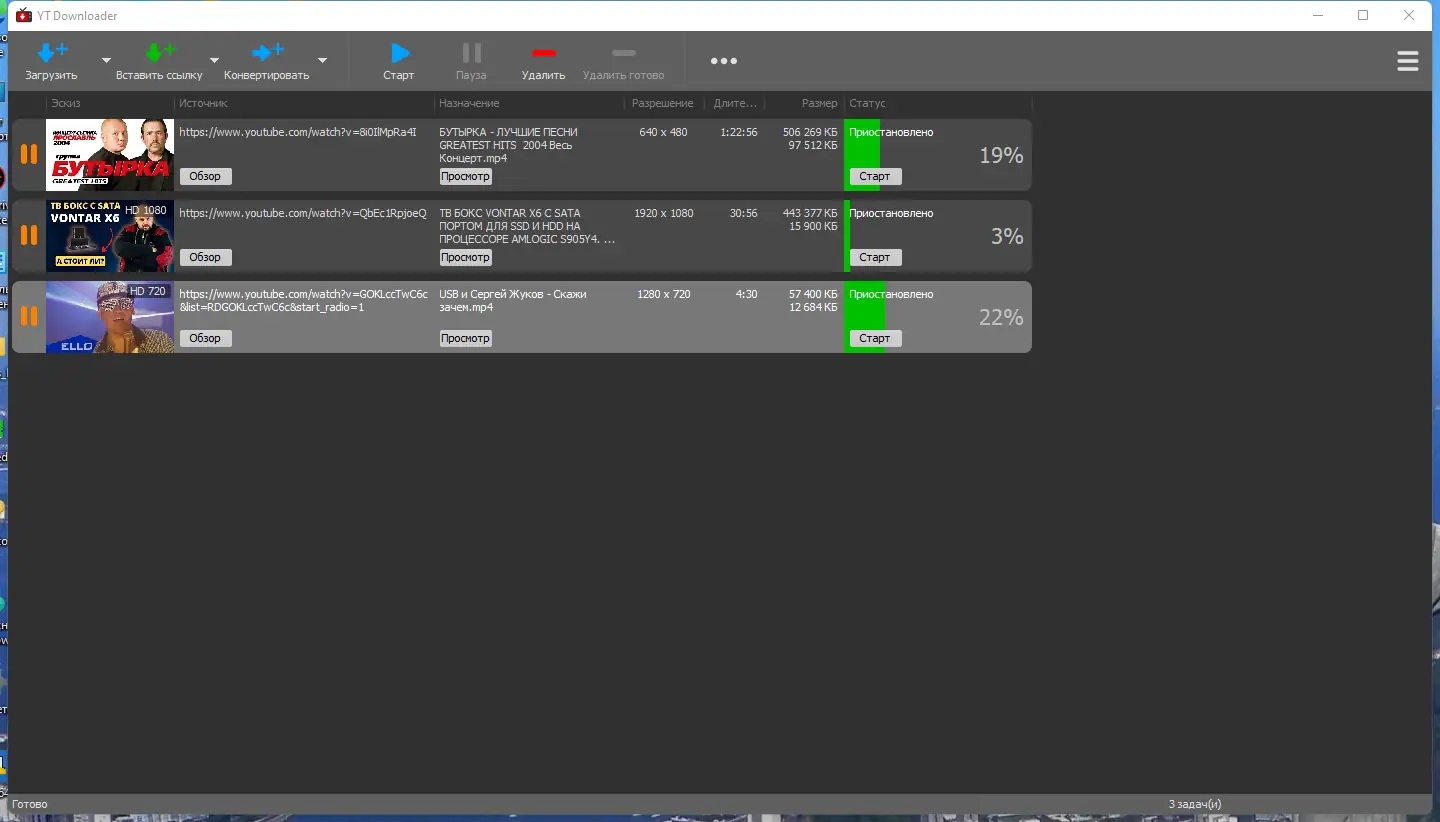Click the URL containing GOKLccTwC6c
The width and height of the screenshot is (1440, 822).
pos(303,300)
